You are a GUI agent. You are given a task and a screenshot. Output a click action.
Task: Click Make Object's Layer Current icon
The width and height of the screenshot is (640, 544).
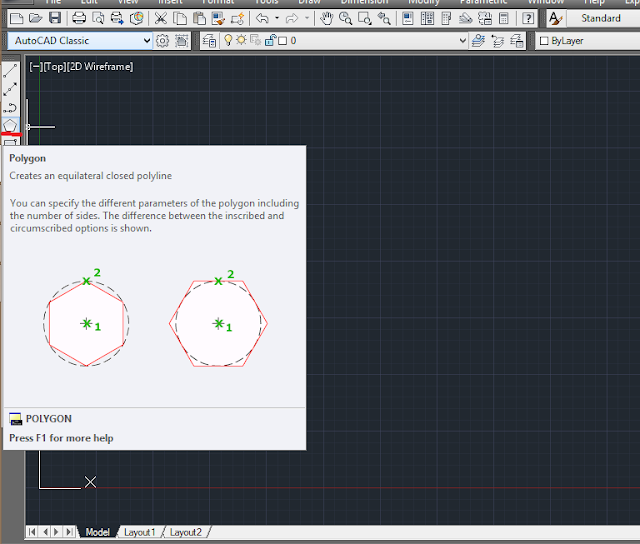click(478, 41)
